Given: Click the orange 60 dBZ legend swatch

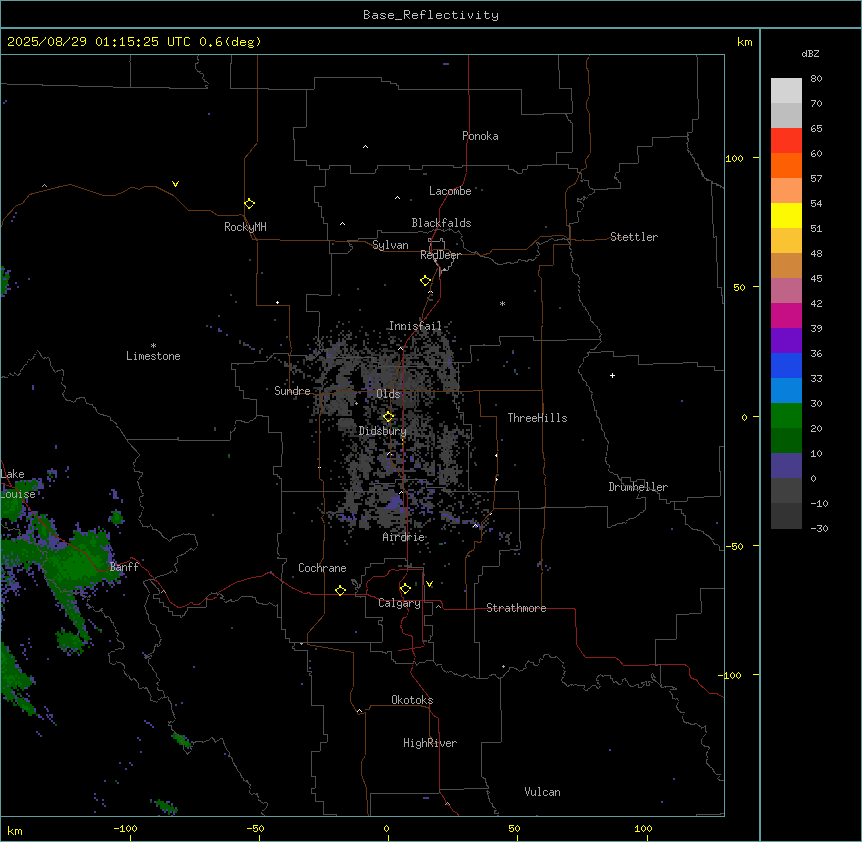Looking at the screenshot, I should (786, 165).
